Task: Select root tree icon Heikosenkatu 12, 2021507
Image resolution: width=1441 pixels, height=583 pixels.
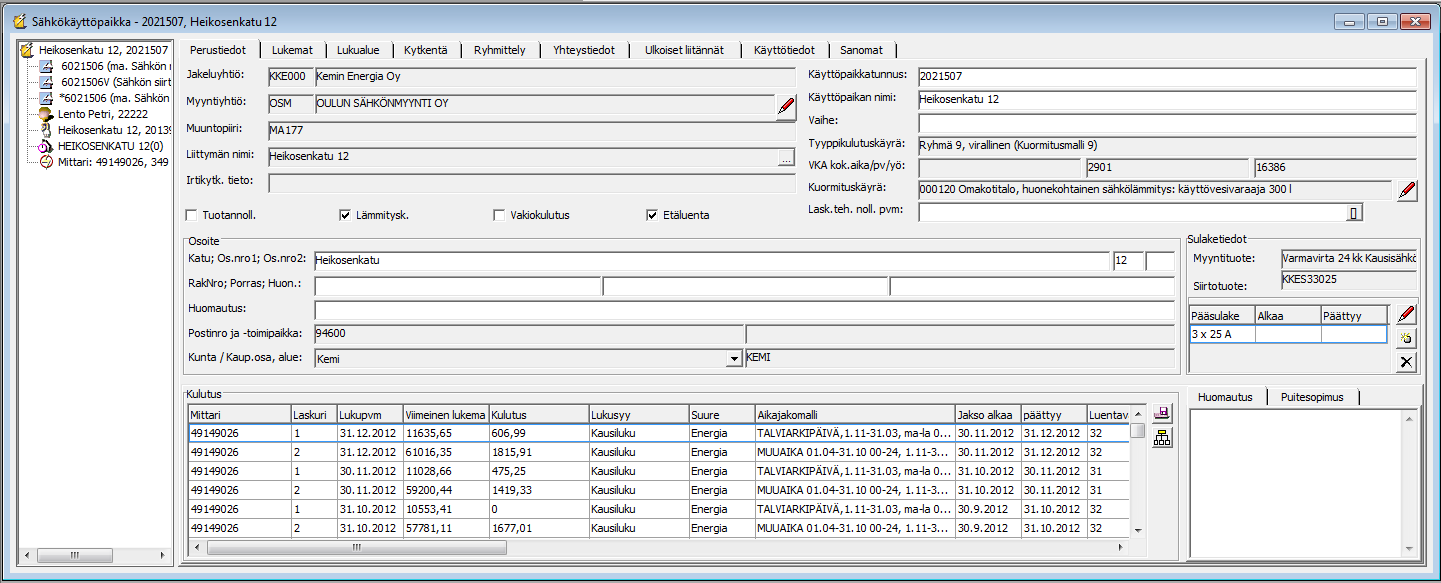Action: (28, 49)
